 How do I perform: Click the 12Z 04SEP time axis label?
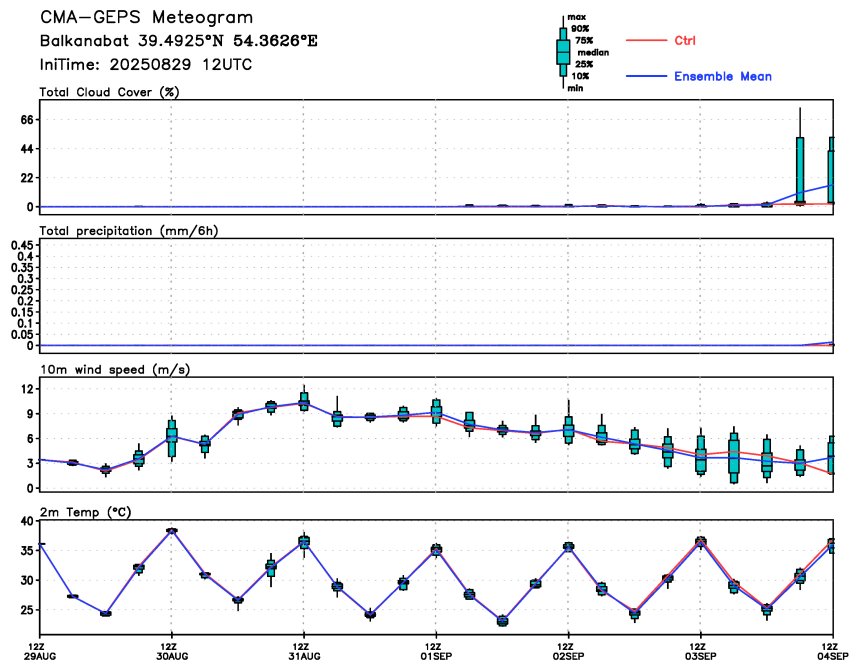coord(833,651)
